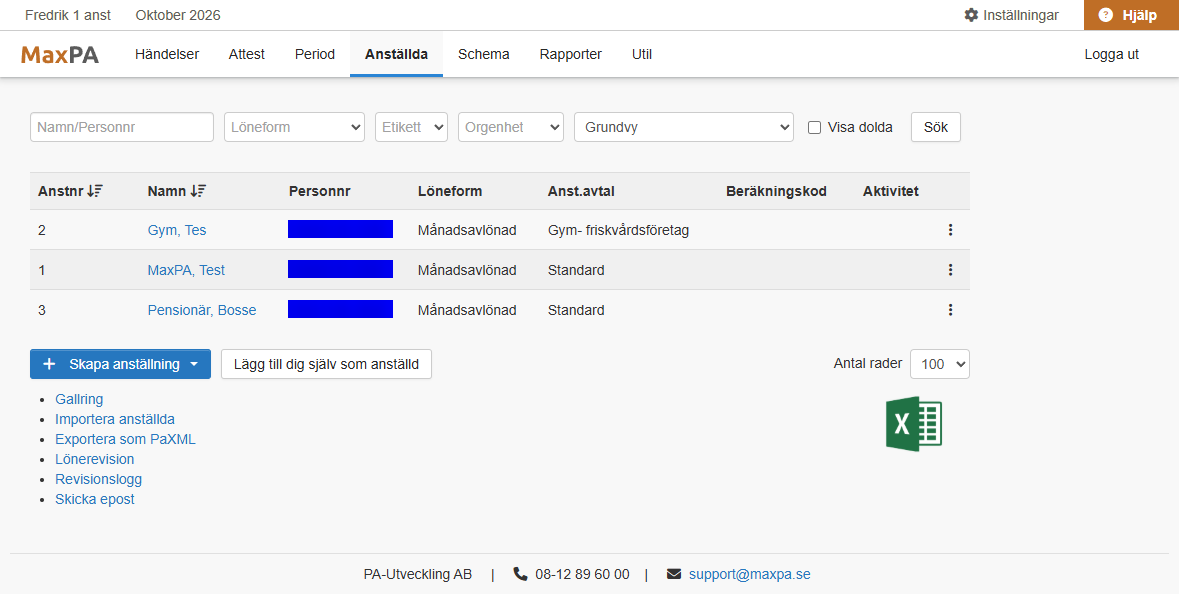Expand the Skapa anställning dropdown button

120,364
